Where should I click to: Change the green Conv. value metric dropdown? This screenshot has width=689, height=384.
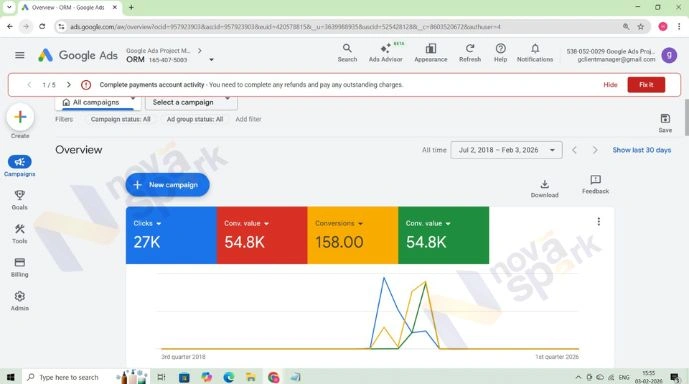(x=428, y=224)
